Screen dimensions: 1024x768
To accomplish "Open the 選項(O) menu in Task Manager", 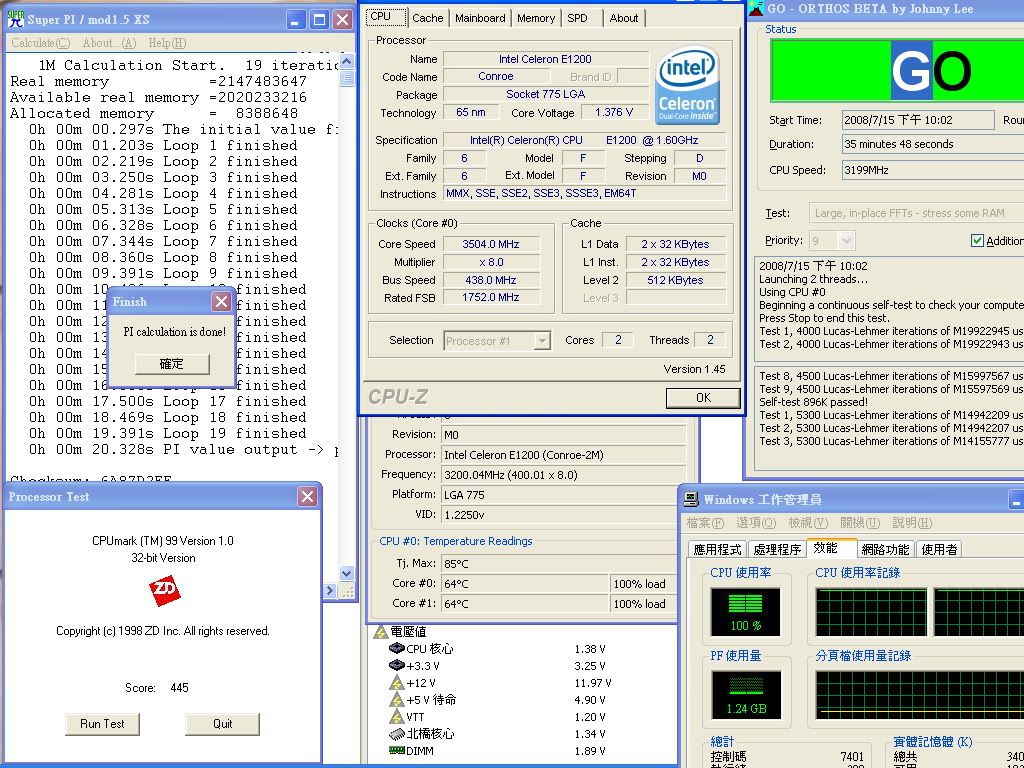I will point(756,523).
